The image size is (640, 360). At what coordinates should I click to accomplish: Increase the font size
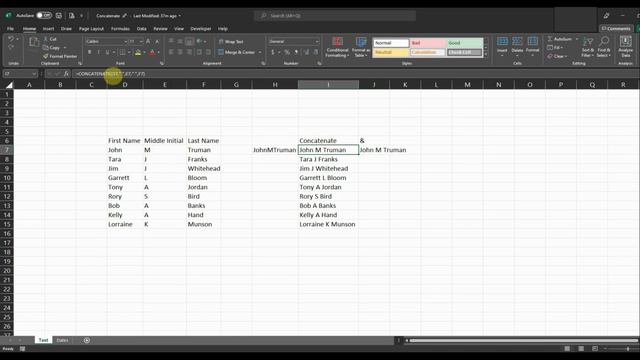(148, 41)
